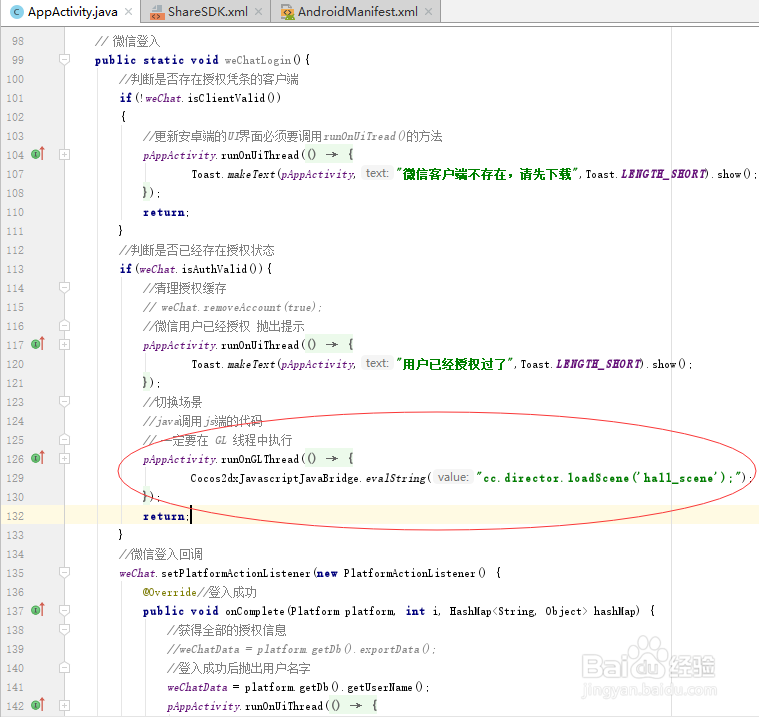759x717 pixels.
Task: Click the implements gutter icon on line 117
Action: 38,344
